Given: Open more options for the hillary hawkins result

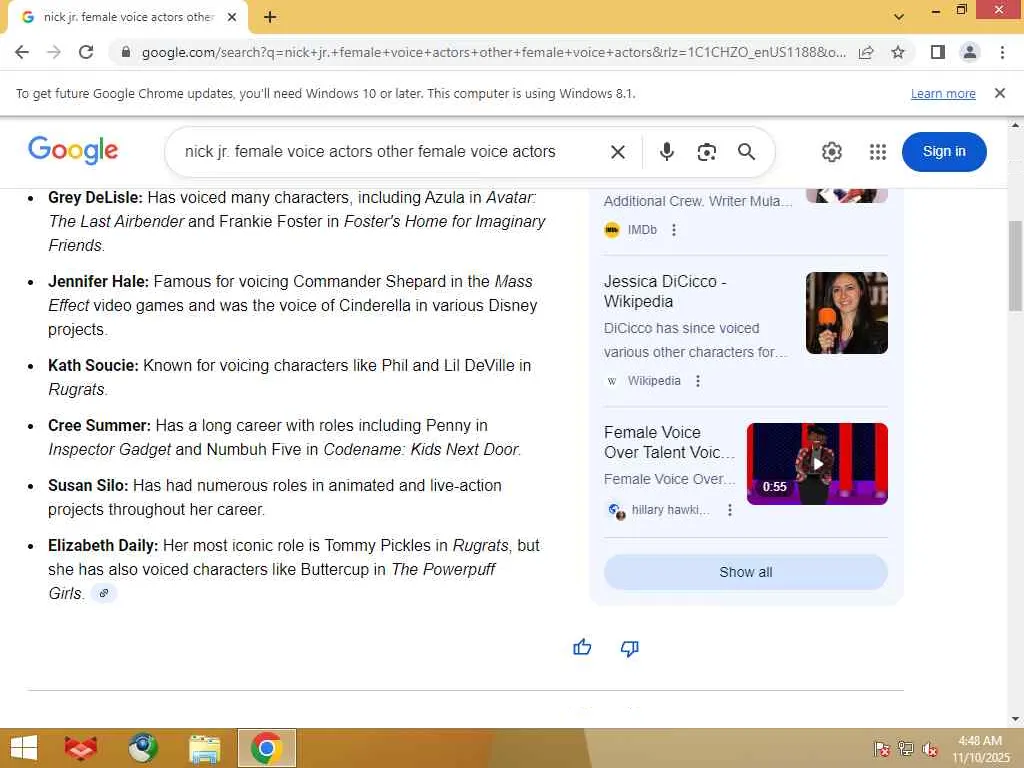Looking at the screenshot, I should [x=729, y=510].
